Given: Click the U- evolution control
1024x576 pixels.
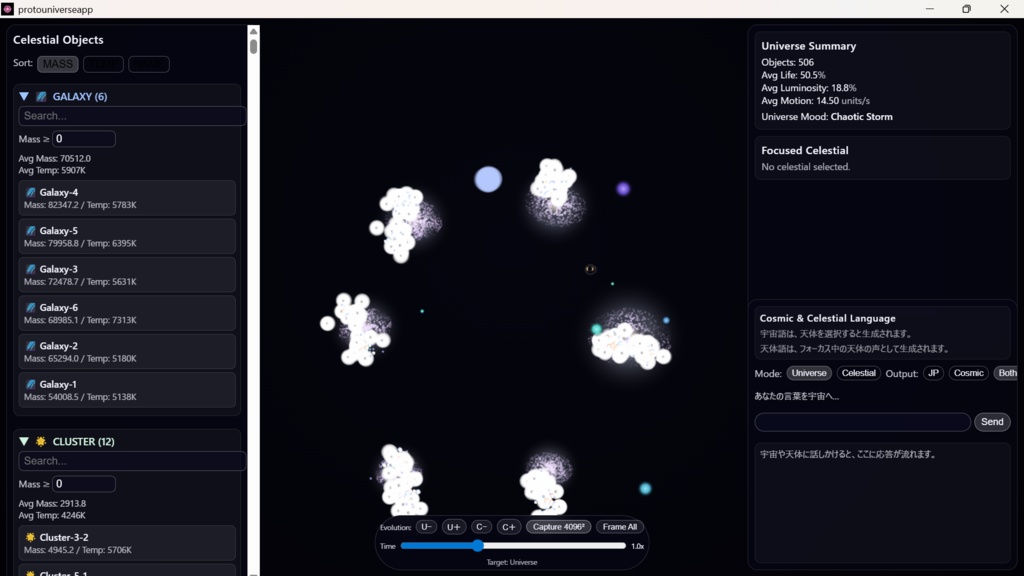Looking at the screenshot, I should click(426, 526).
